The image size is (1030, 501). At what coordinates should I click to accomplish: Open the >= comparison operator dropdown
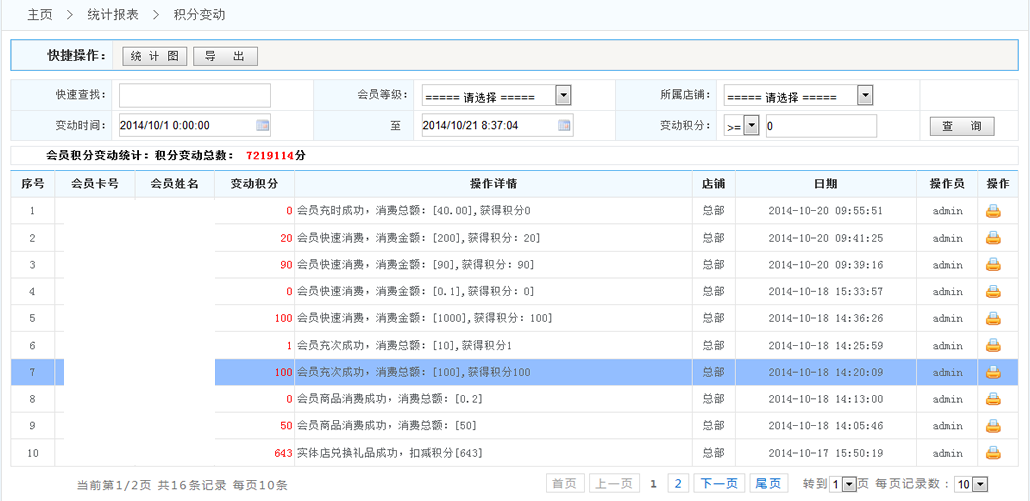751,126
